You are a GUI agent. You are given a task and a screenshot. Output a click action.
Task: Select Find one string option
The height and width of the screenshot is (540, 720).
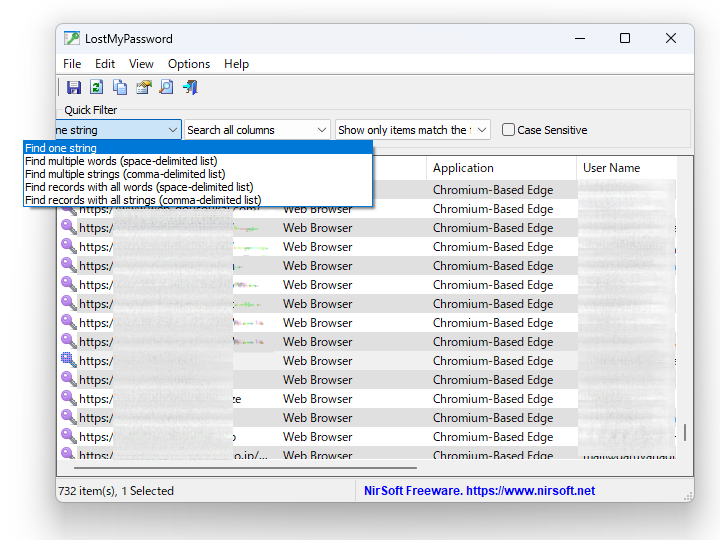click(198, 148)
